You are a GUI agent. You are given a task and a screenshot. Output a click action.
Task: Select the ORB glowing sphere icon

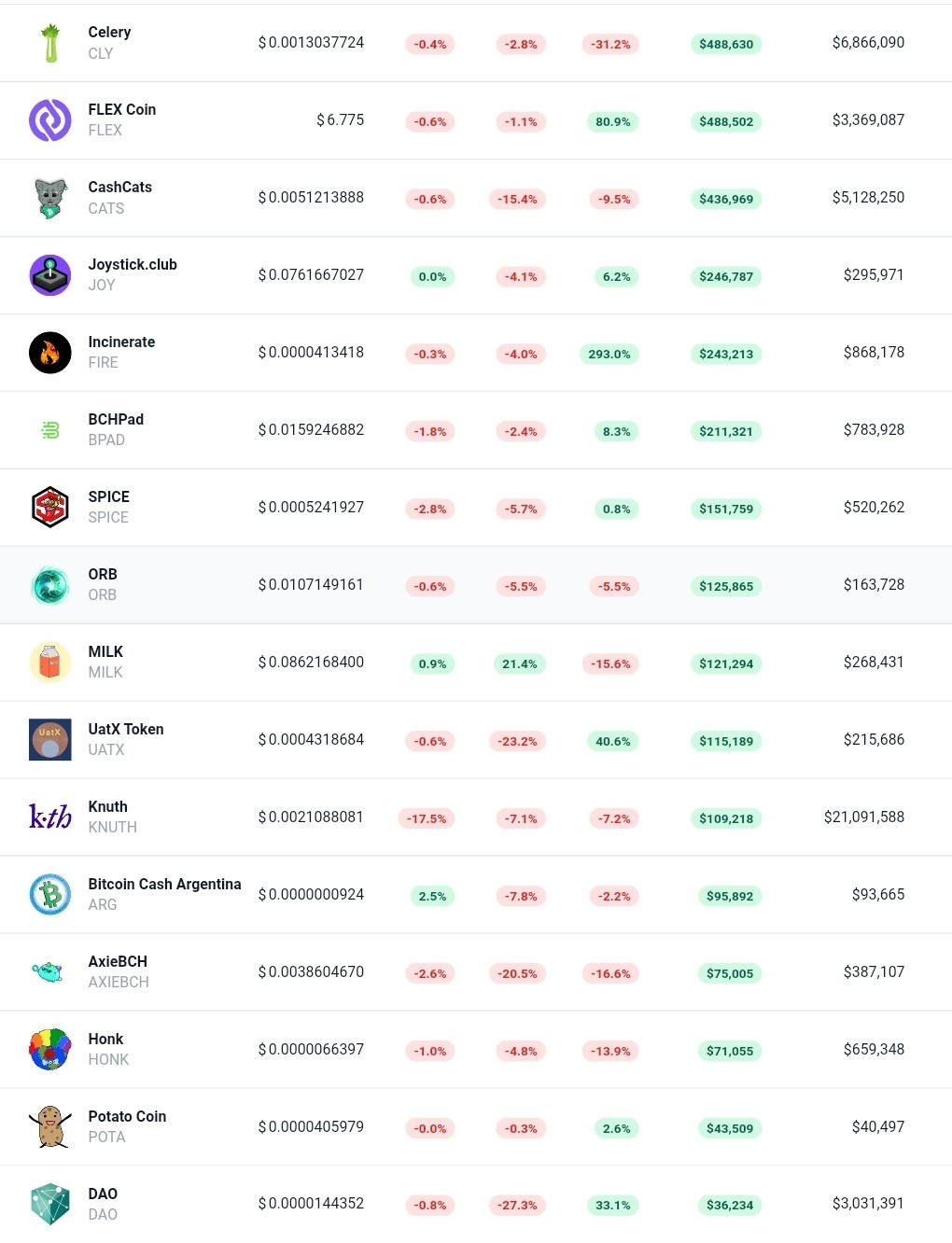pyautogui.click(x=50, y=585)
